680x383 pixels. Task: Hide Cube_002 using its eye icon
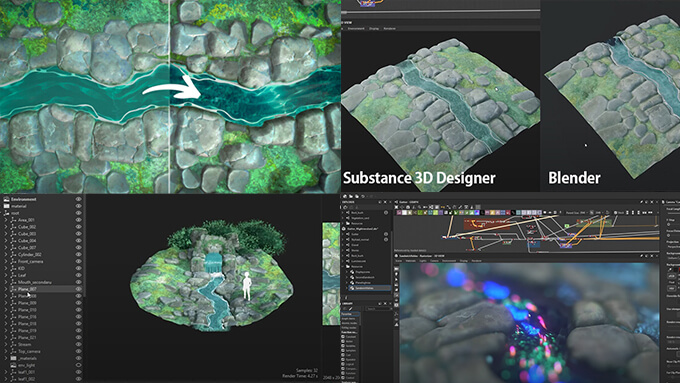[x=78, y=226]
